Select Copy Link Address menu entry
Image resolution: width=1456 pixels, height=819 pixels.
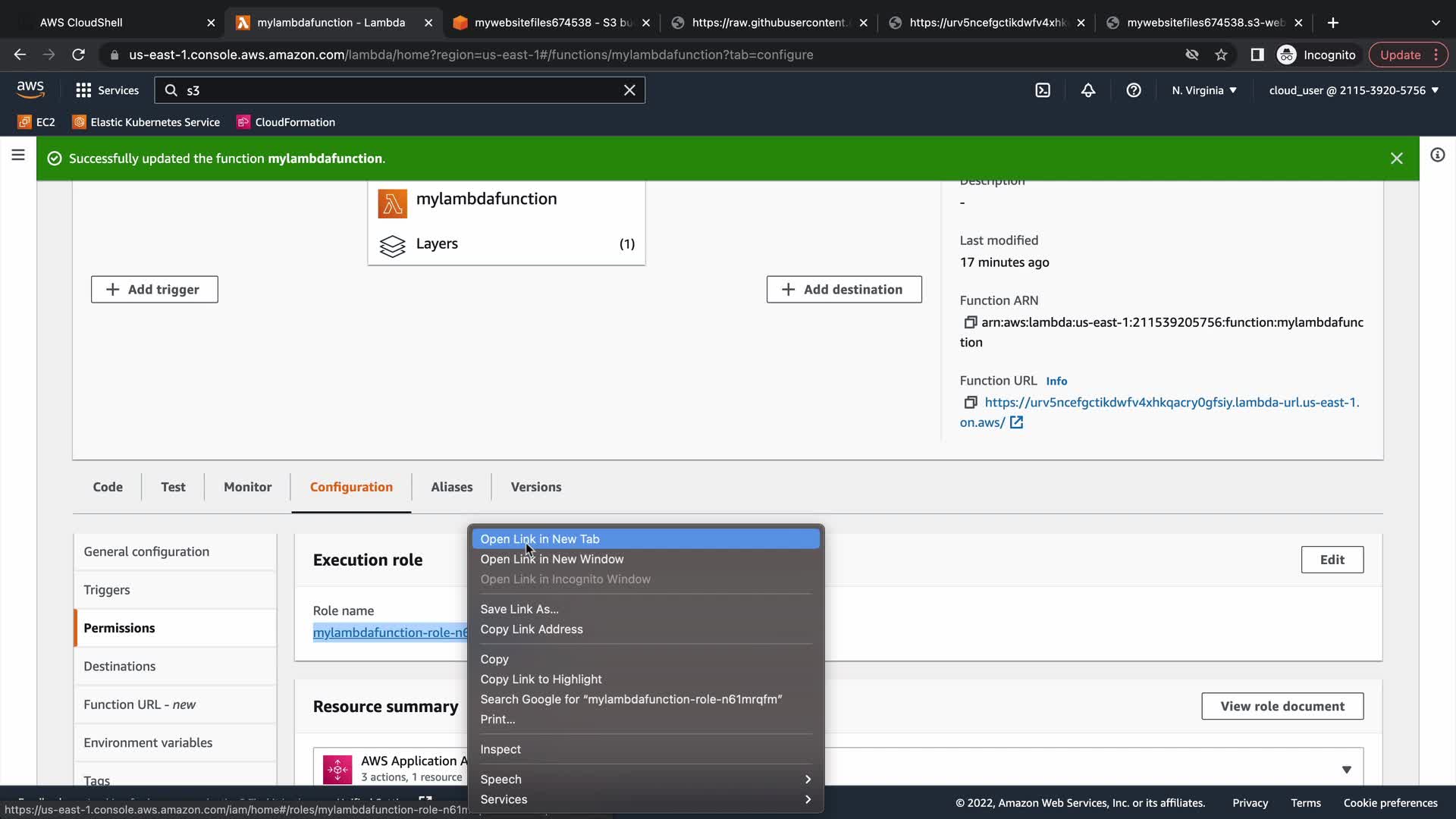531,629
